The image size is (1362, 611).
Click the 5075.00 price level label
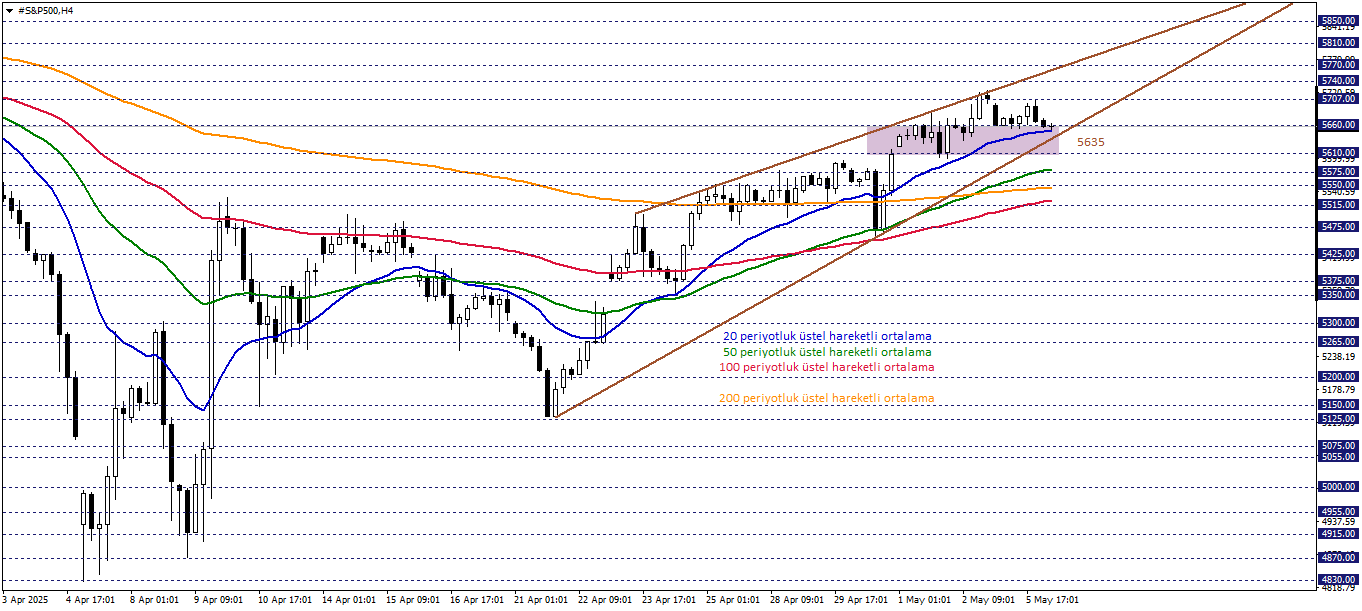tap(1338, 446)
